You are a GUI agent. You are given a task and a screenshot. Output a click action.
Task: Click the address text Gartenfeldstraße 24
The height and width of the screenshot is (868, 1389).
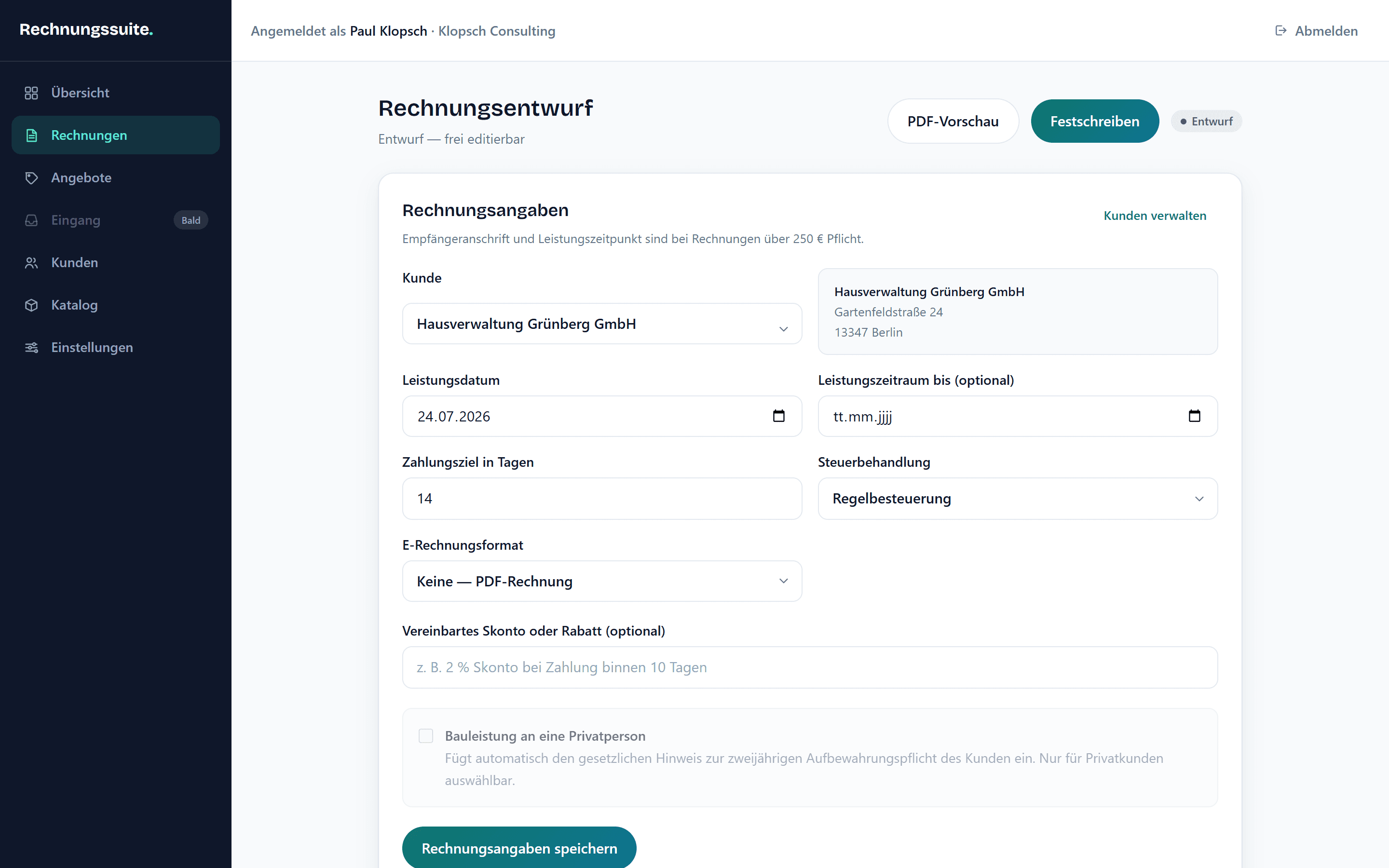(888, 312)
